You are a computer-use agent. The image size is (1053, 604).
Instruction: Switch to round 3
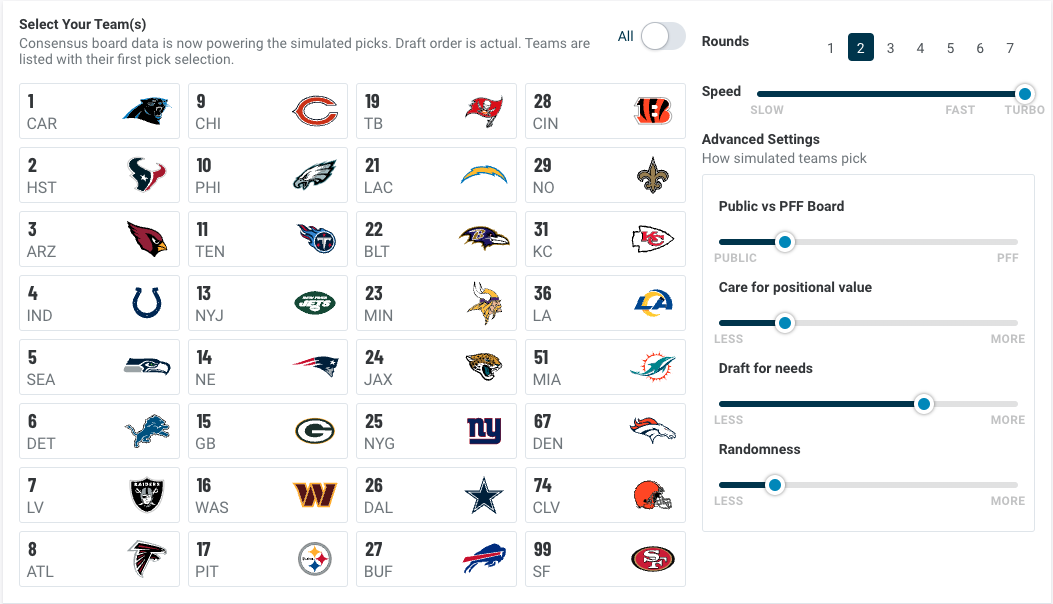tap(890, 47)
